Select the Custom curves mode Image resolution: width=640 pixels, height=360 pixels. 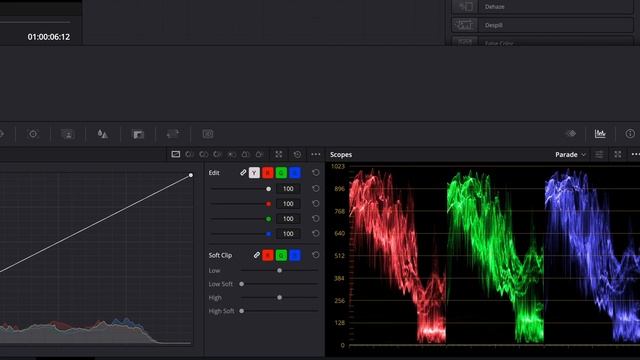pos(176,154)
